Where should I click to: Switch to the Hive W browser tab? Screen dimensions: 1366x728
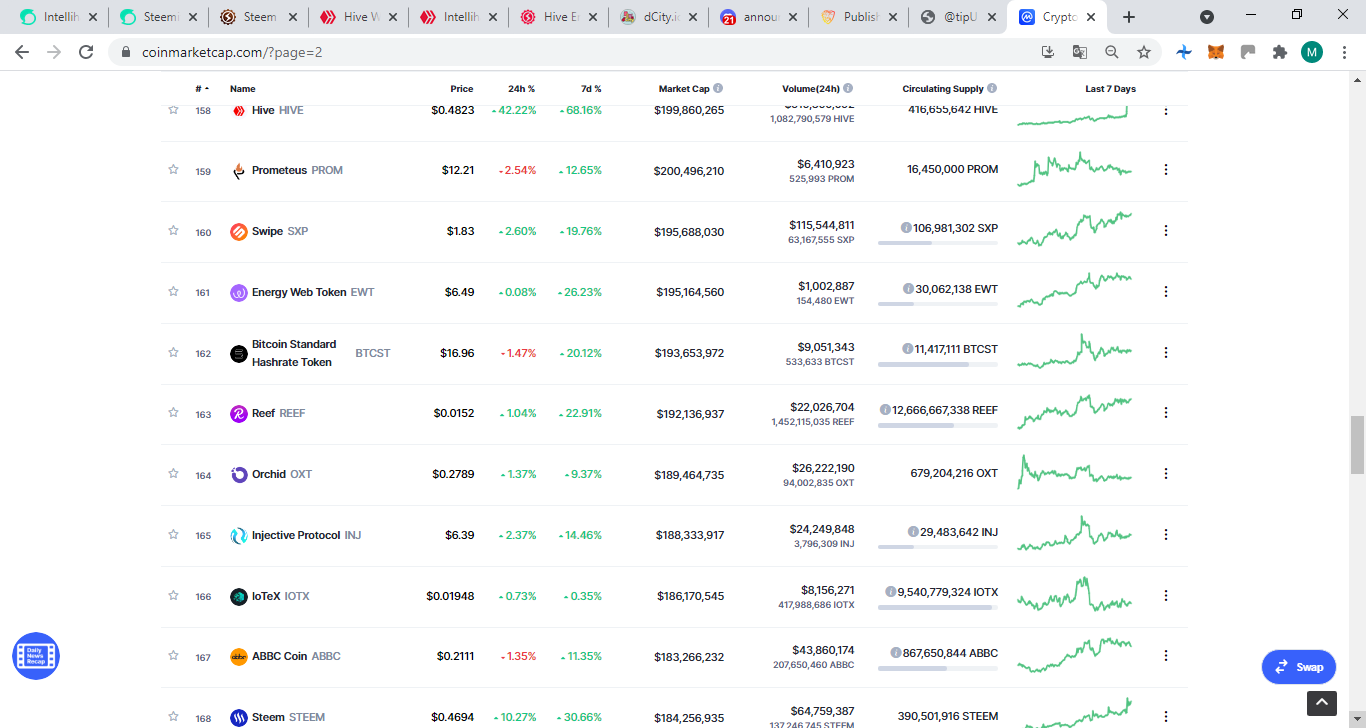tap(357, 17)
